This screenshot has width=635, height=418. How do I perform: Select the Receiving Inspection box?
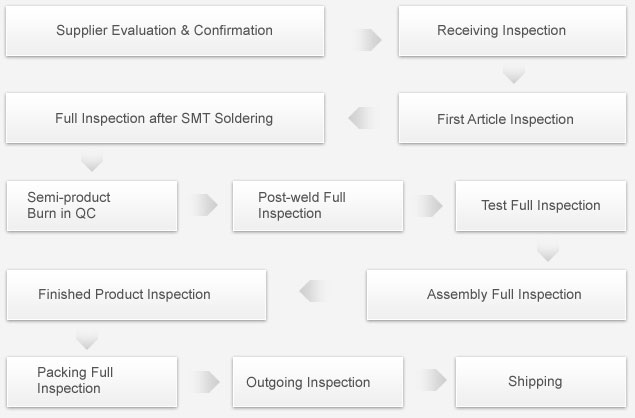[x=512, y=31]
